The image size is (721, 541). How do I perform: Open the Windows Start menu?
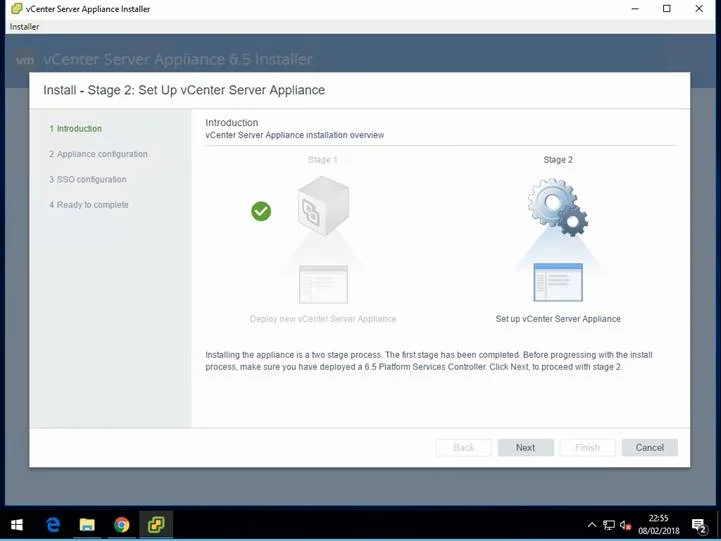(17, 524)
